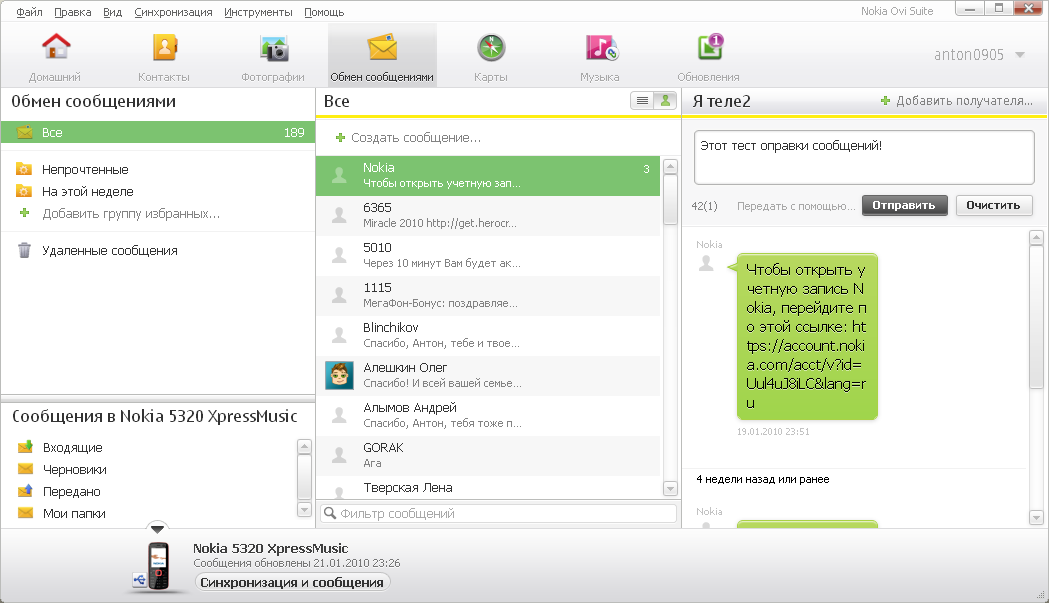Open the Тверская Лена conversation
Viewport: 1049px width, 603px height.
(488, 487)
